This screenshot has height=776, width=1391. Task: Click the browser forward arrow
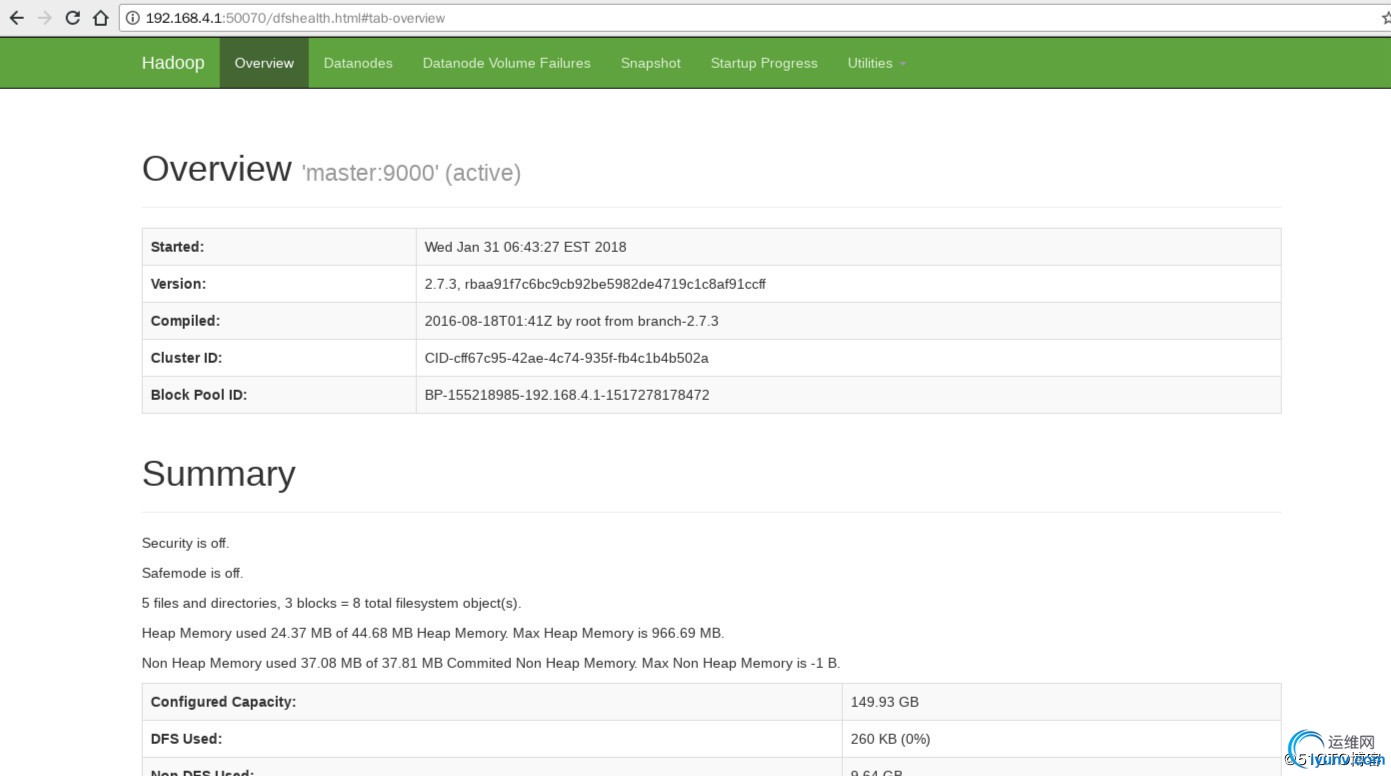pos(44,18)
